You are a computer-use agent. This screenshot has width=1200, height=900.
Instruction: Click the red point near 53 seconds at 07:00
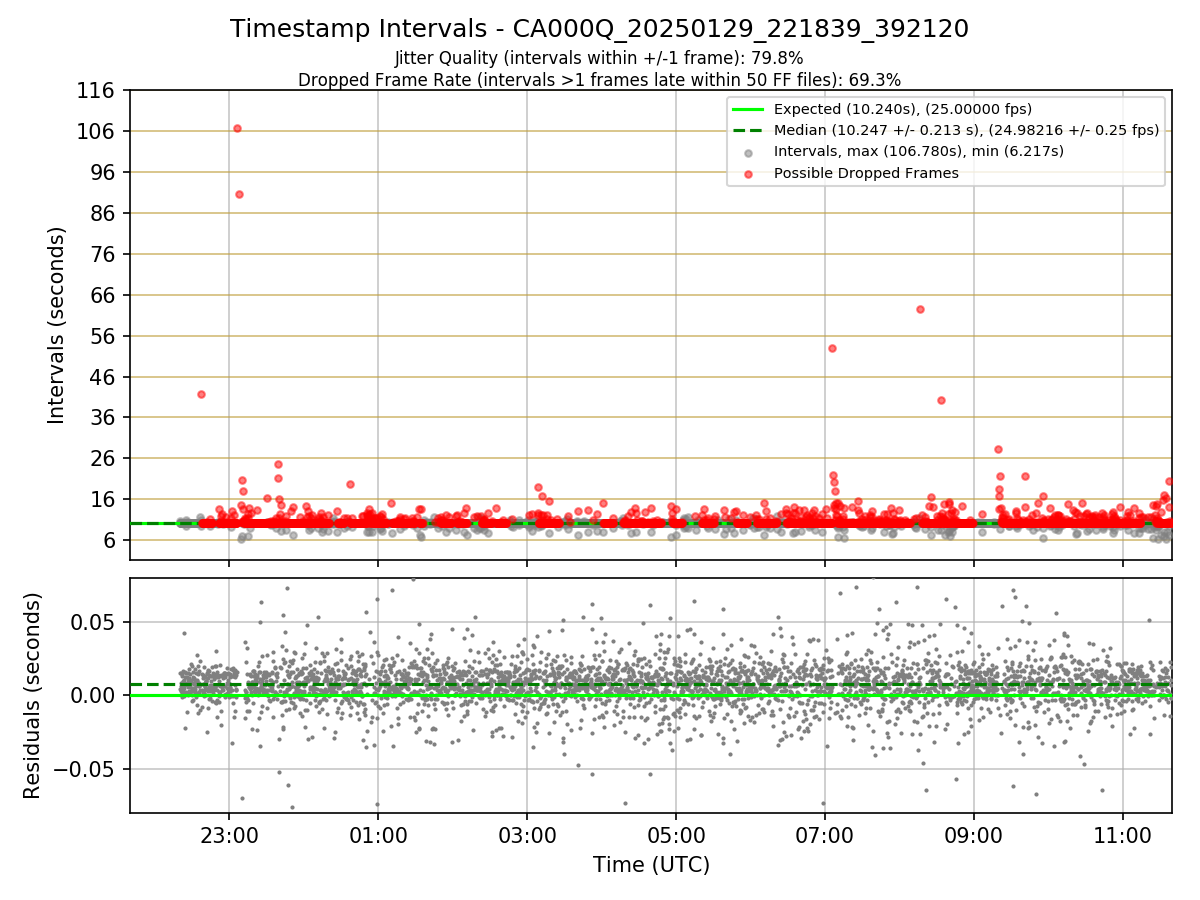click(x=832, y=348)
